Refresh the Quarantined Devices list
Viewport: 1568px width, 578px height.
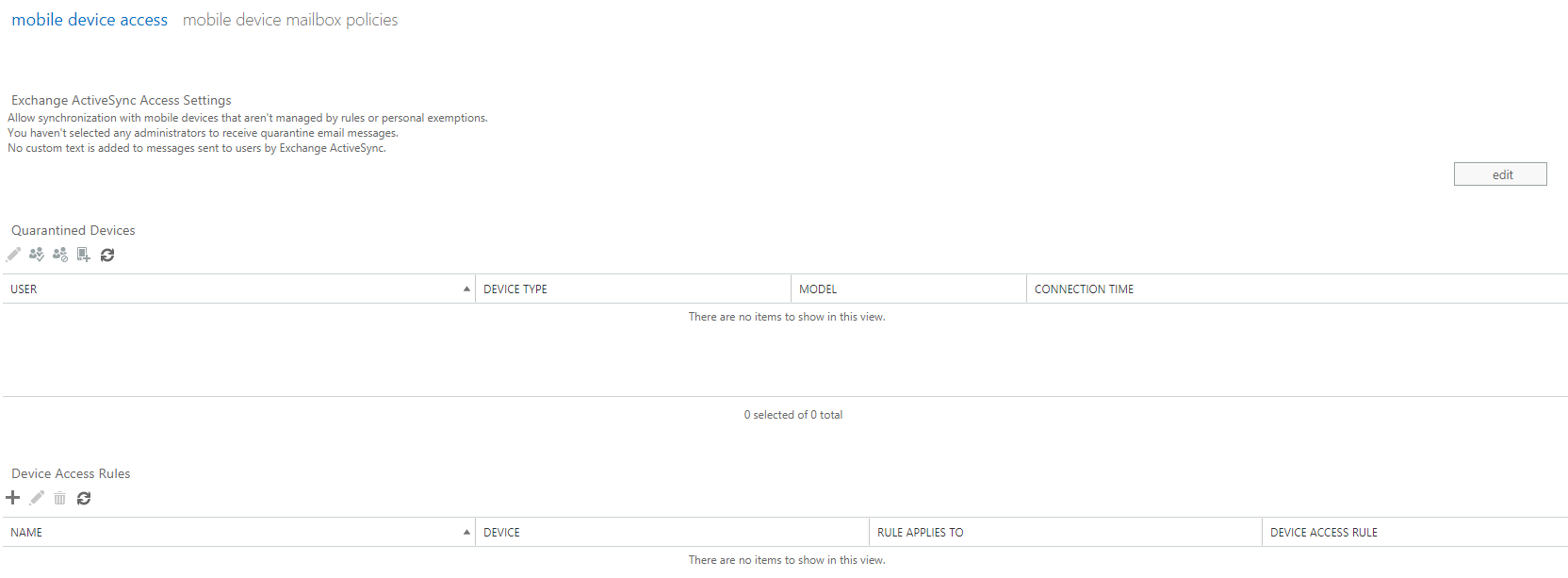[107, 255]
